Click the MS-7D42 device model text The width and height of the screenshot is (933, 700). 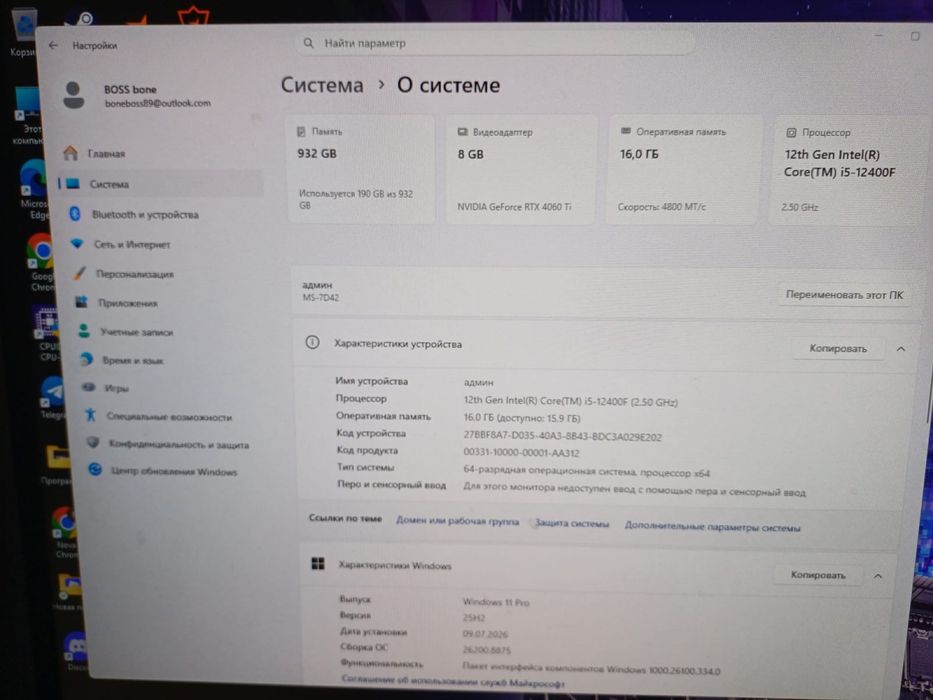tap(320, 298)
